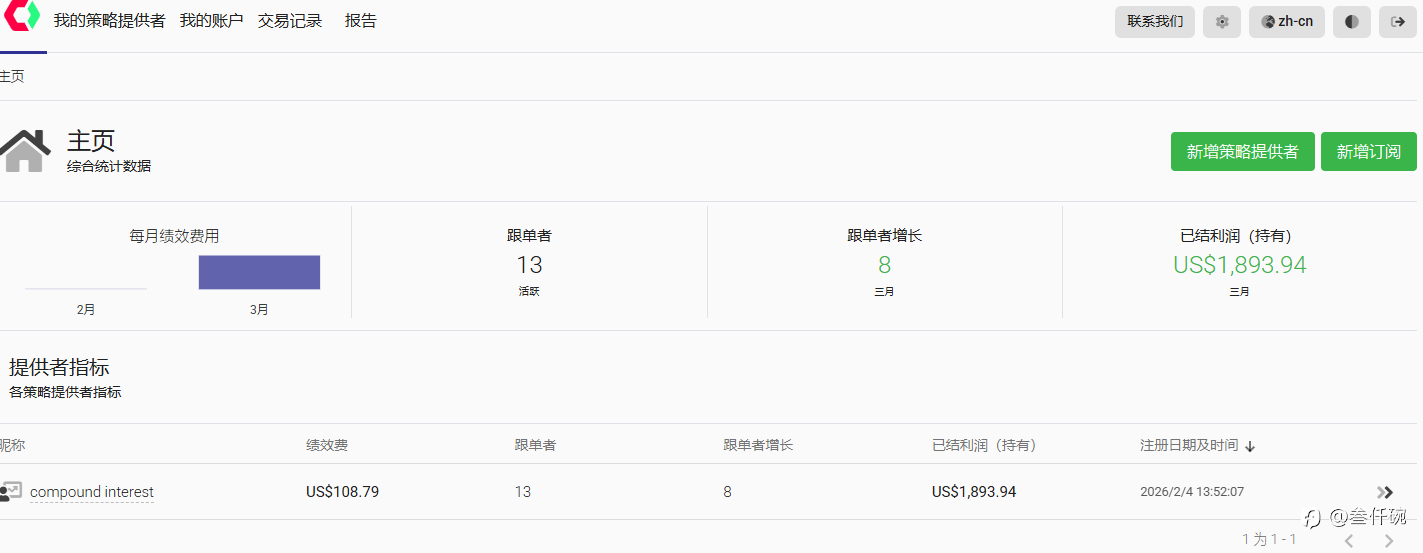Open the 报告 menu item

361,21
